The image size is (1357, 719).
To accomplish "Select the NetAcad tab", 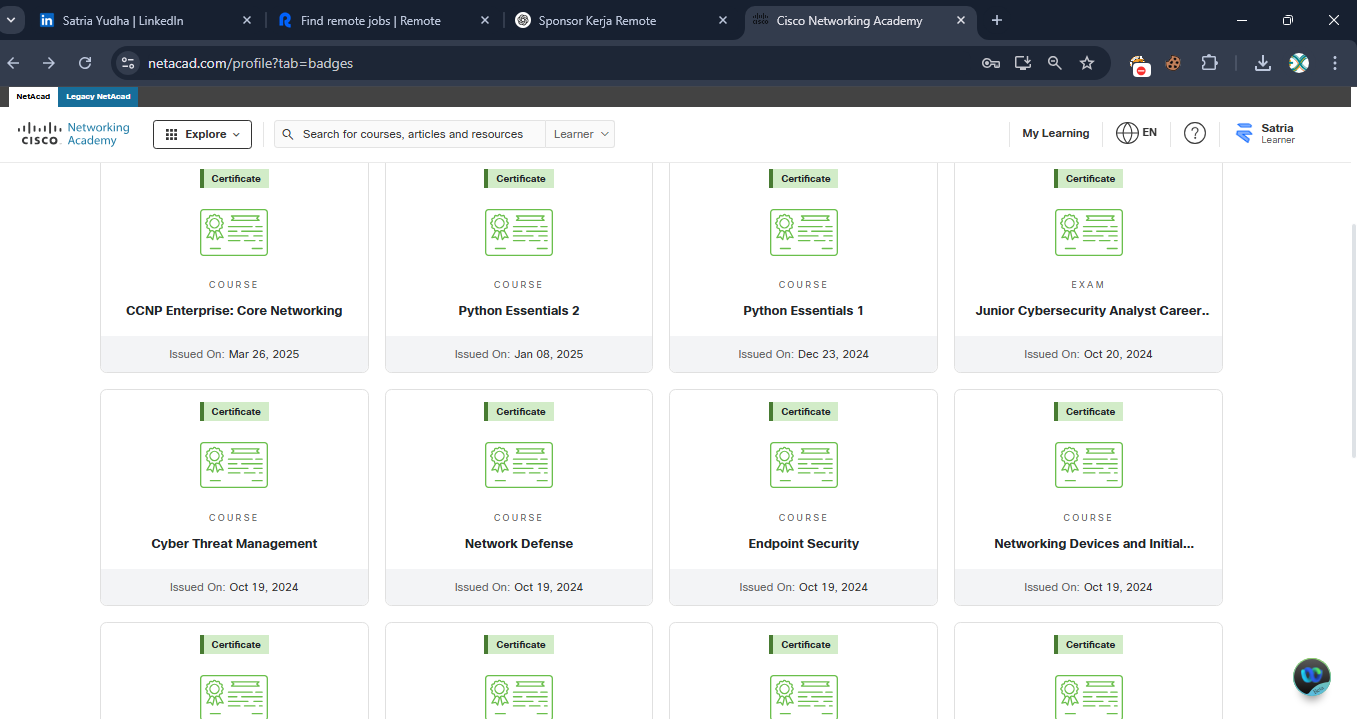I will 33,96.
